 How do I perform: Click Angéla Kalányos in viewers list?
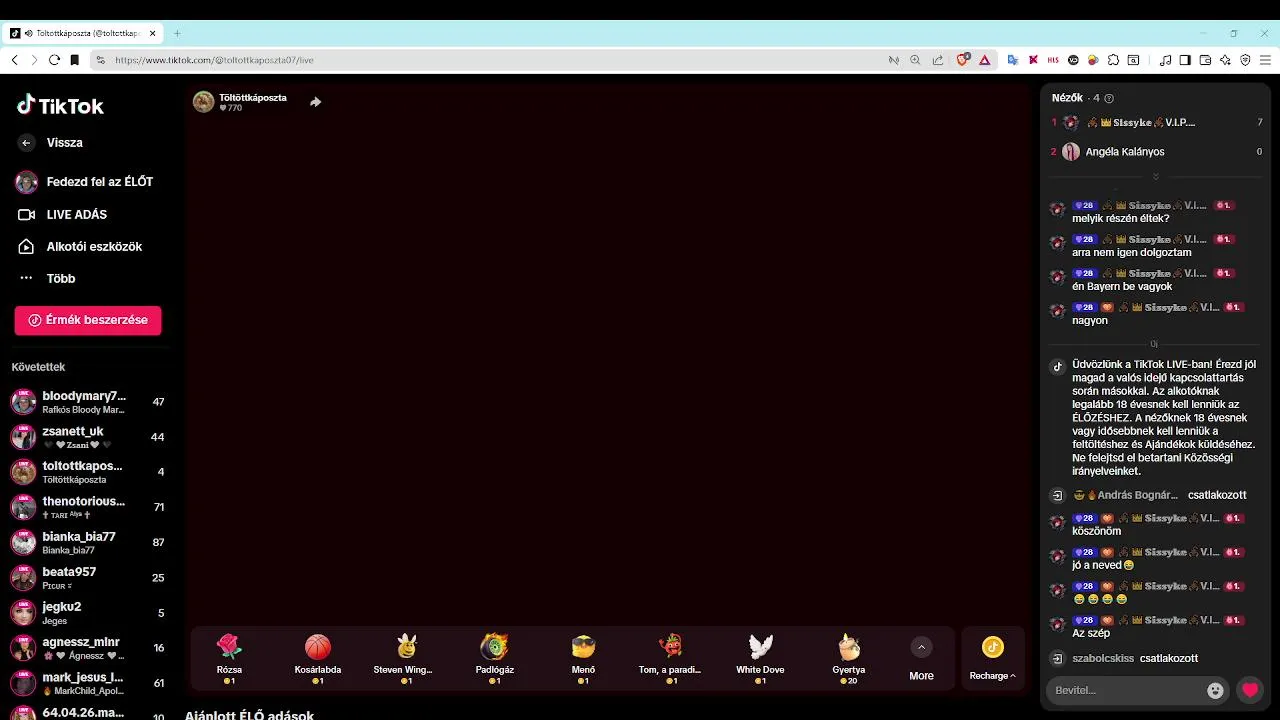pyautogui.click(x=1156, y=152)
